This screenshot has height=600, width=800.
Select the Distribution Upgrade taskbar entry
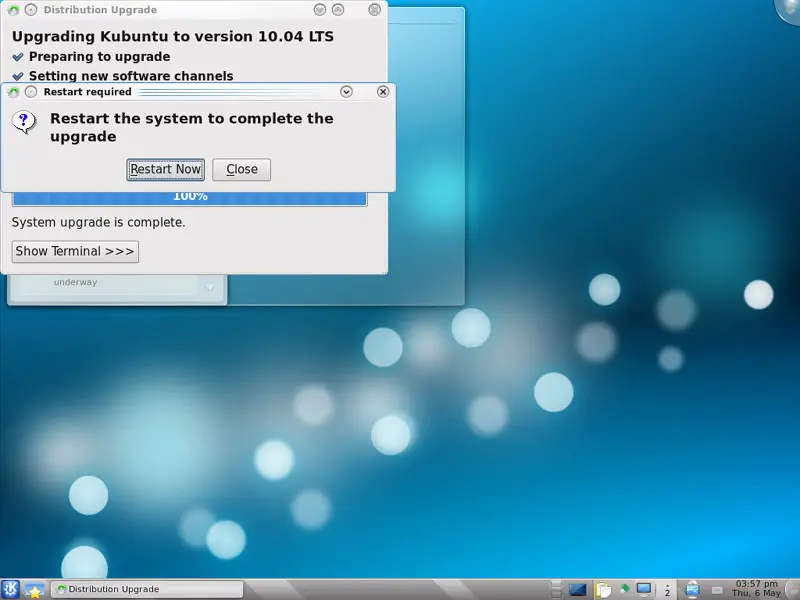[147, 589]
